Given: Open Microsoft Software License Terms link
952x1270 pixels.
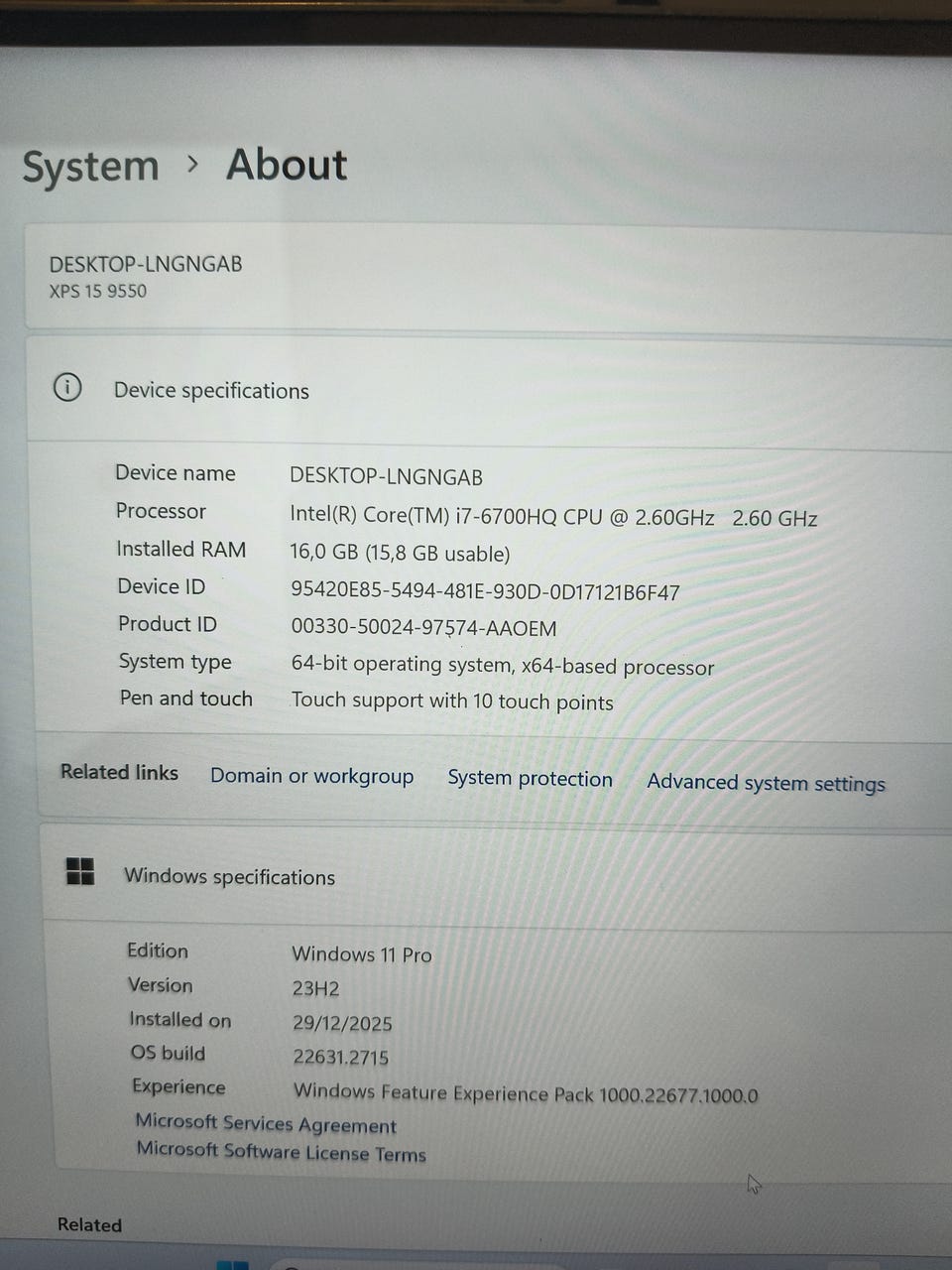Looking at the screenshot, I should (282, 1152).
